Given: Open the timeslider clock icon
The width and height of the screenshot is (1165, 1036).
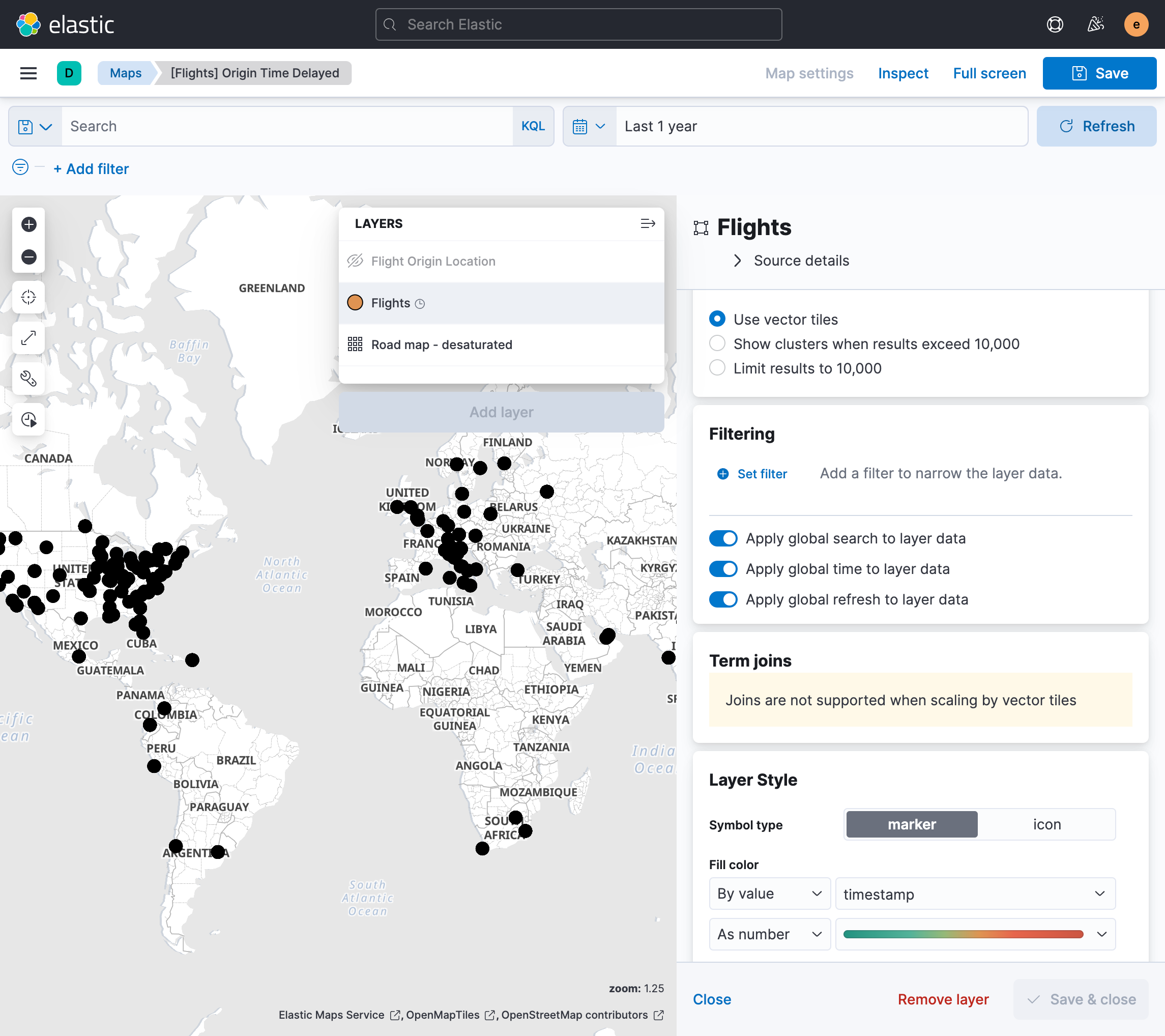Looking at the screenshot, I should tap(28, 420).
